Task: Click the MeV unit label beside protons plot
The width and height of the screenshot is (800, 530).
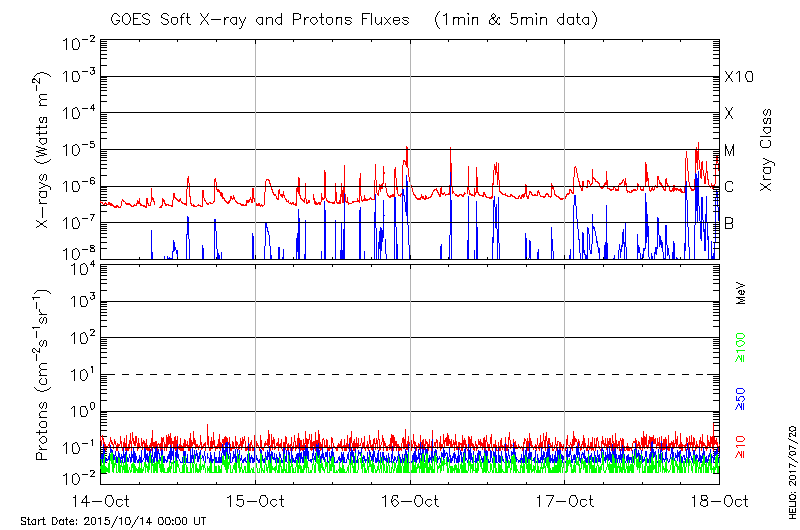Action: [742, 292]
